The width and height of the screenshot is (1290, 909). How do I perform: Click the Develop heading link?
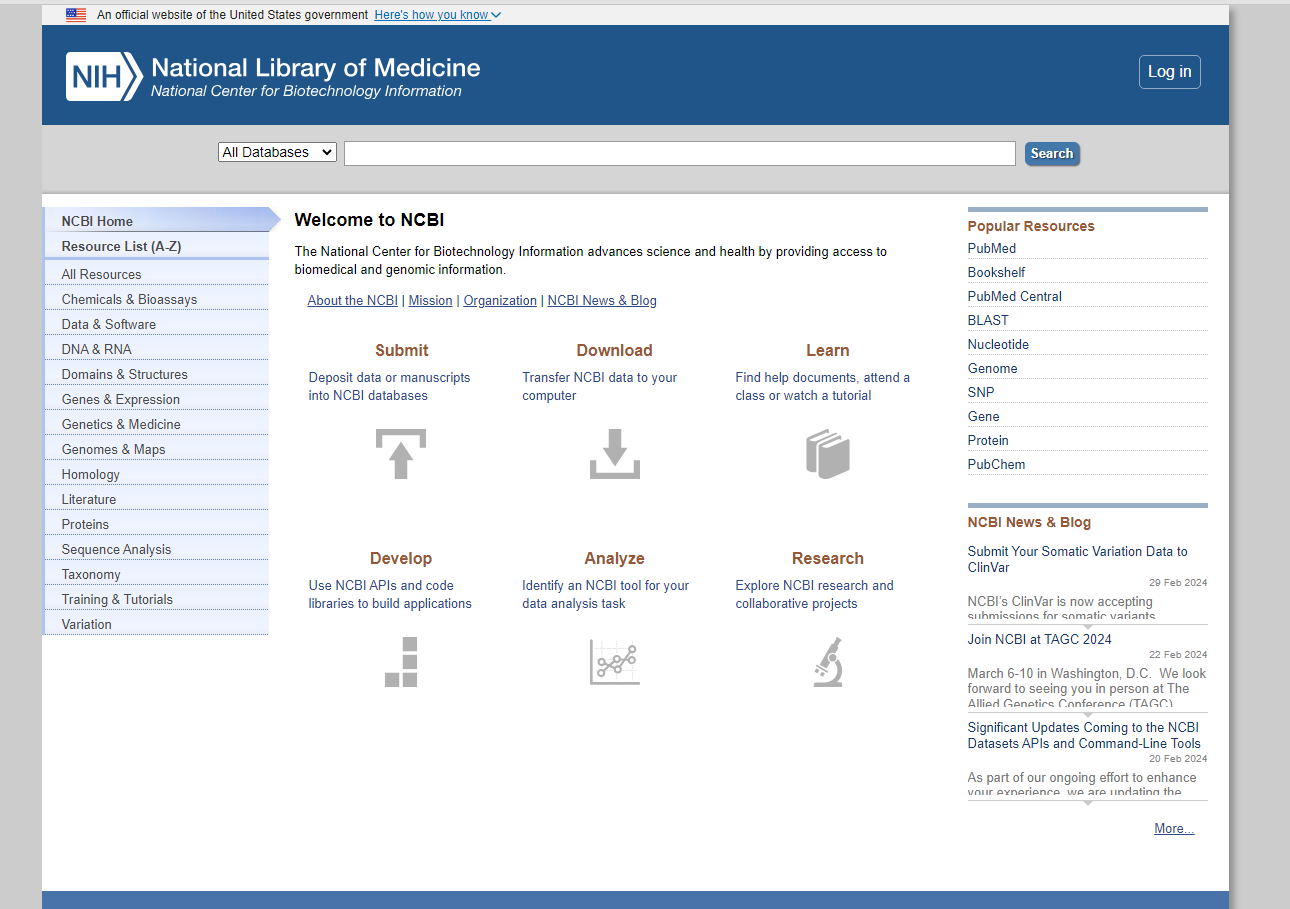coord(401,558)
